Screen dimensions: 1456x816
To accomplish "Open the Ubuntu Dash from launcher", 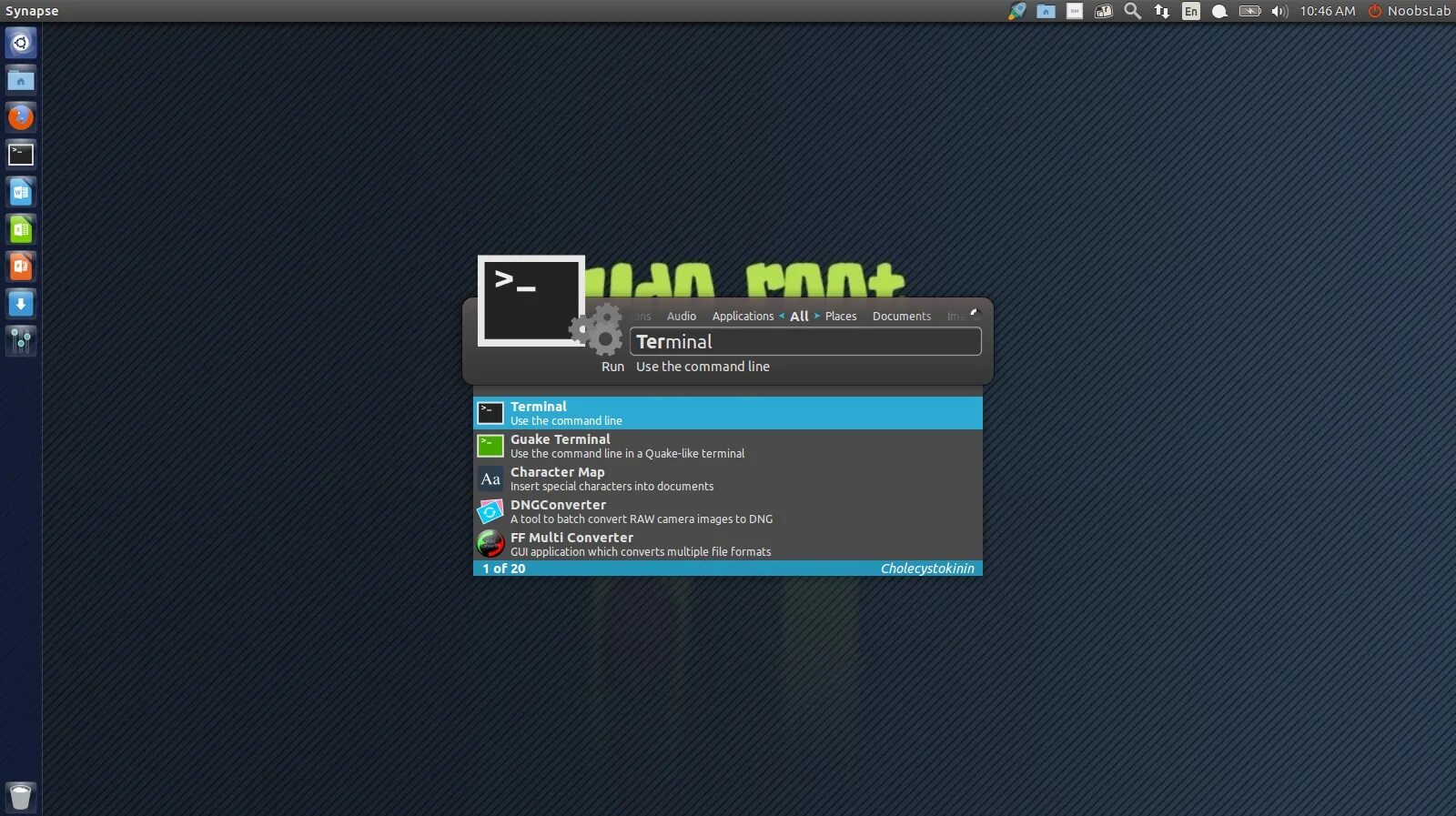I will (x=21, y=43).
